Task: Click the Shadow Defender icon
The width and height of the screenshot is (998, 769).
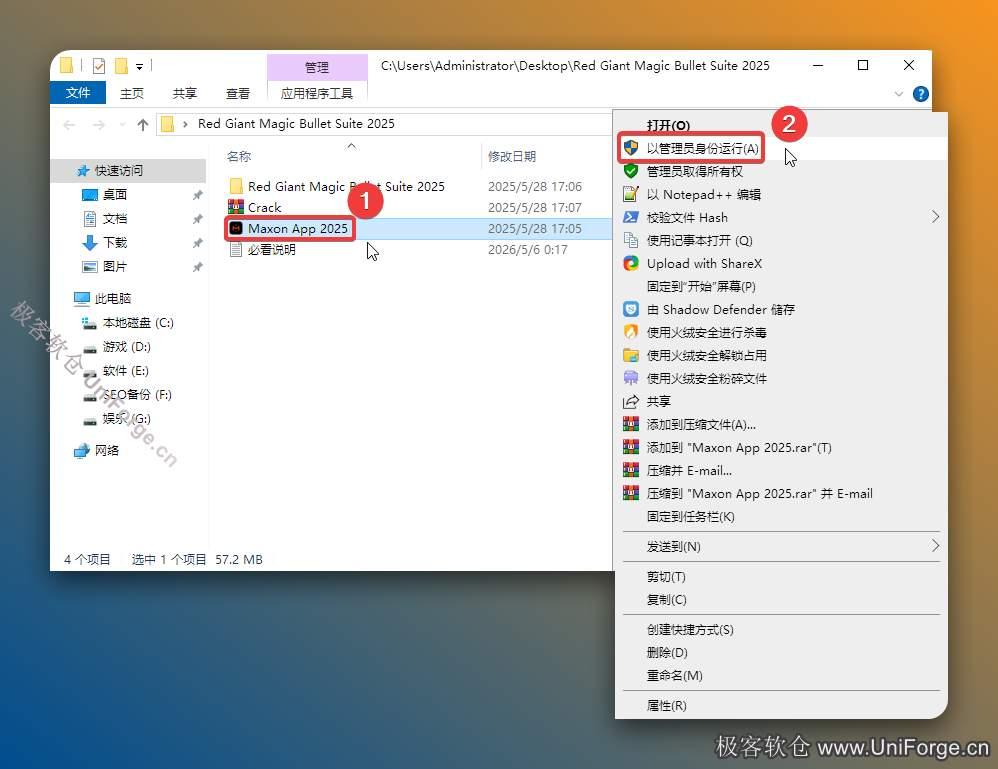Action: coord(631,309)
